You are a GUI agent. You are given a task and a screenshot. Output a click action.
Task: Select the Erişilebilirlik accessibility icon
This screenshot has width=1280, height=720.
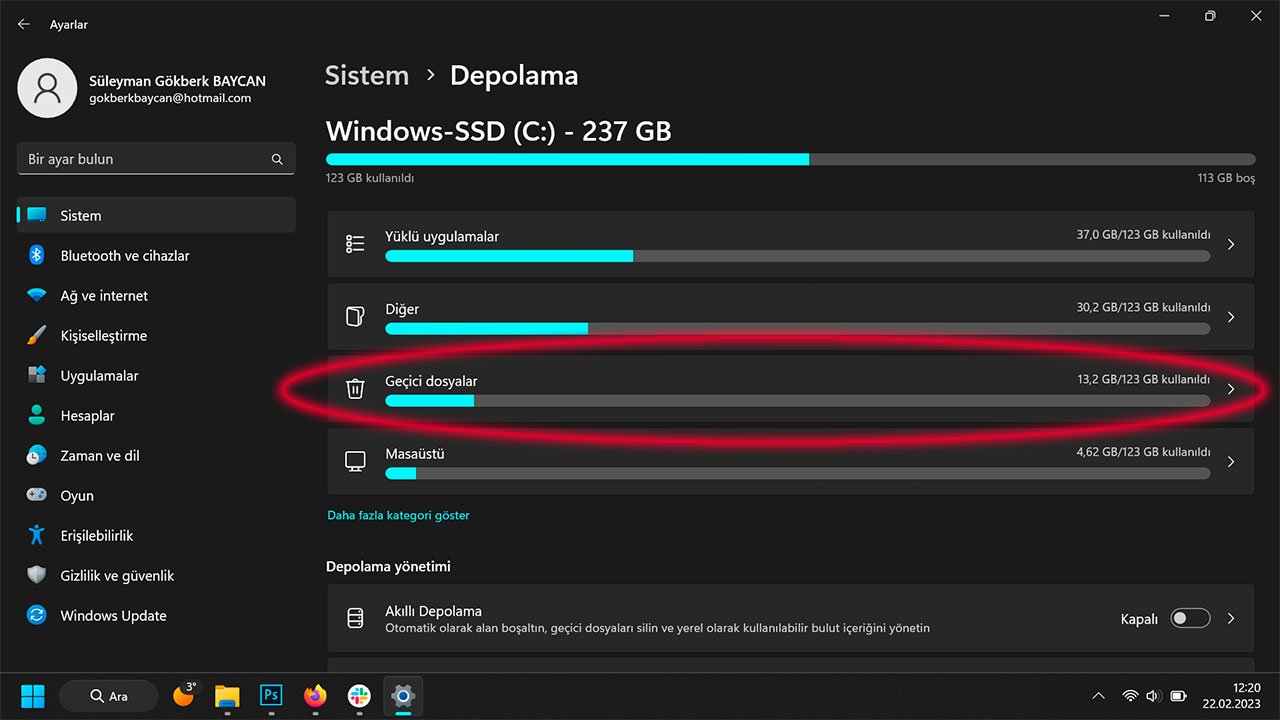pos(37,535)
